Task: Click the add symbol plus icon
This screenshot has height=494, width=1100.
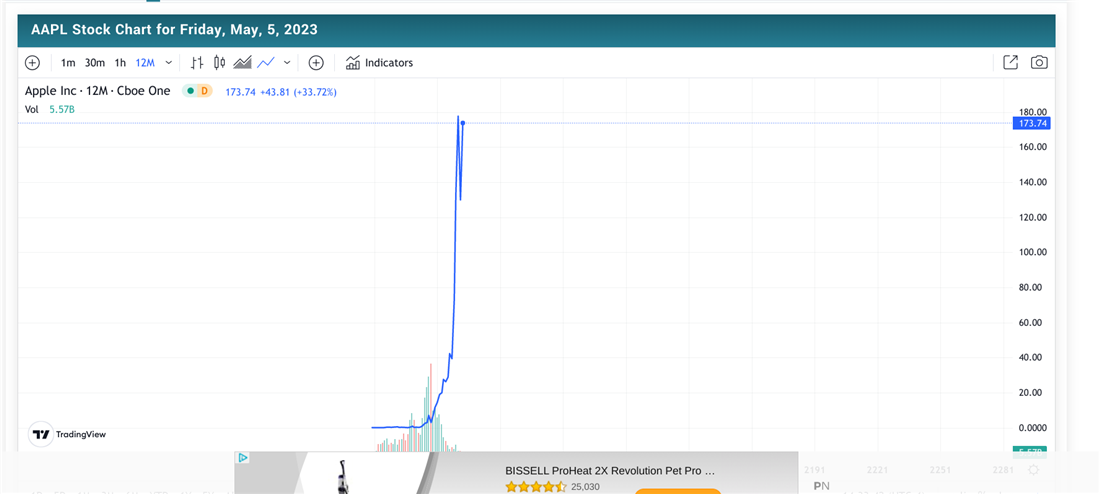Action: (x=32, y=63)
